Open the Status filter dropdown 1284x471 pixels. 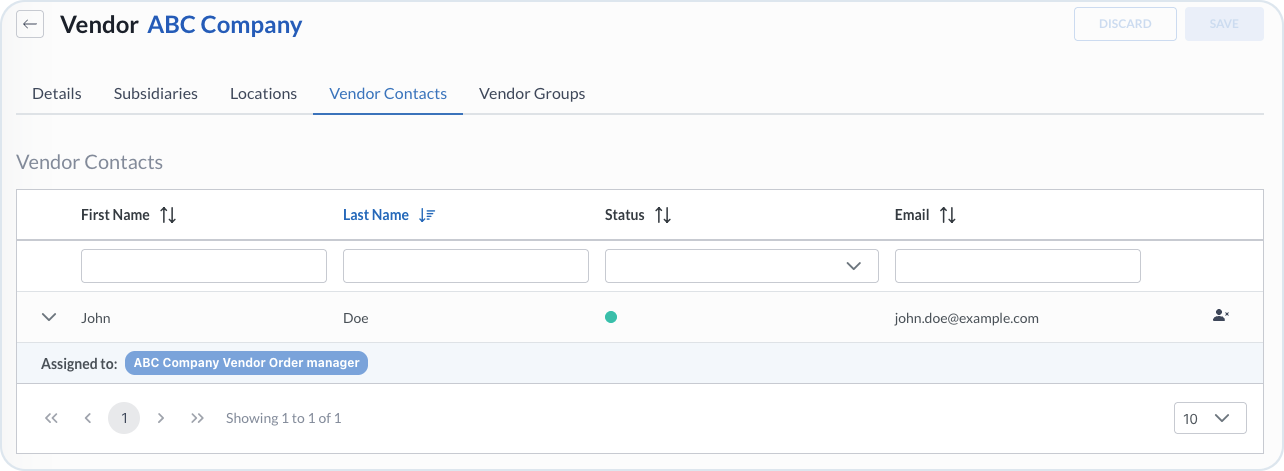click(x=741, y=266)
